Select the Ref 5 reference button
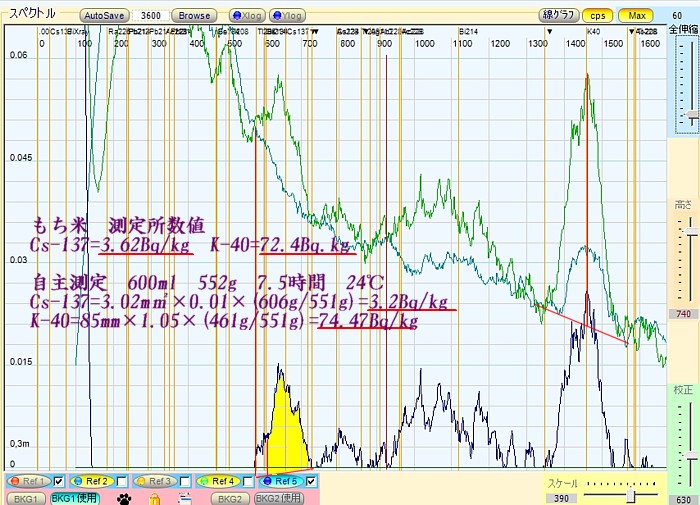This screenshot has width=700, height=505. pos(281,482)
